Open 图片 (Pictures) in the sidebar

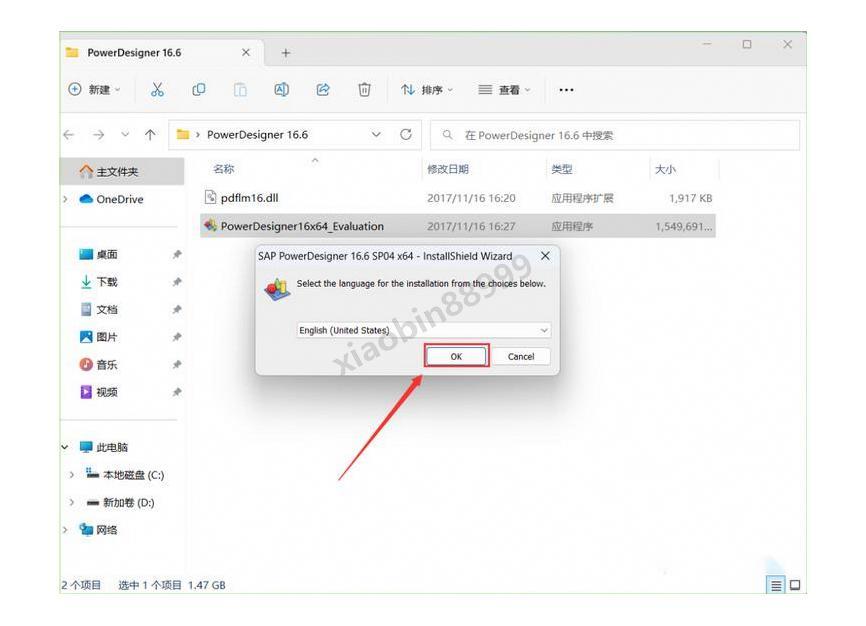point(99,337)
